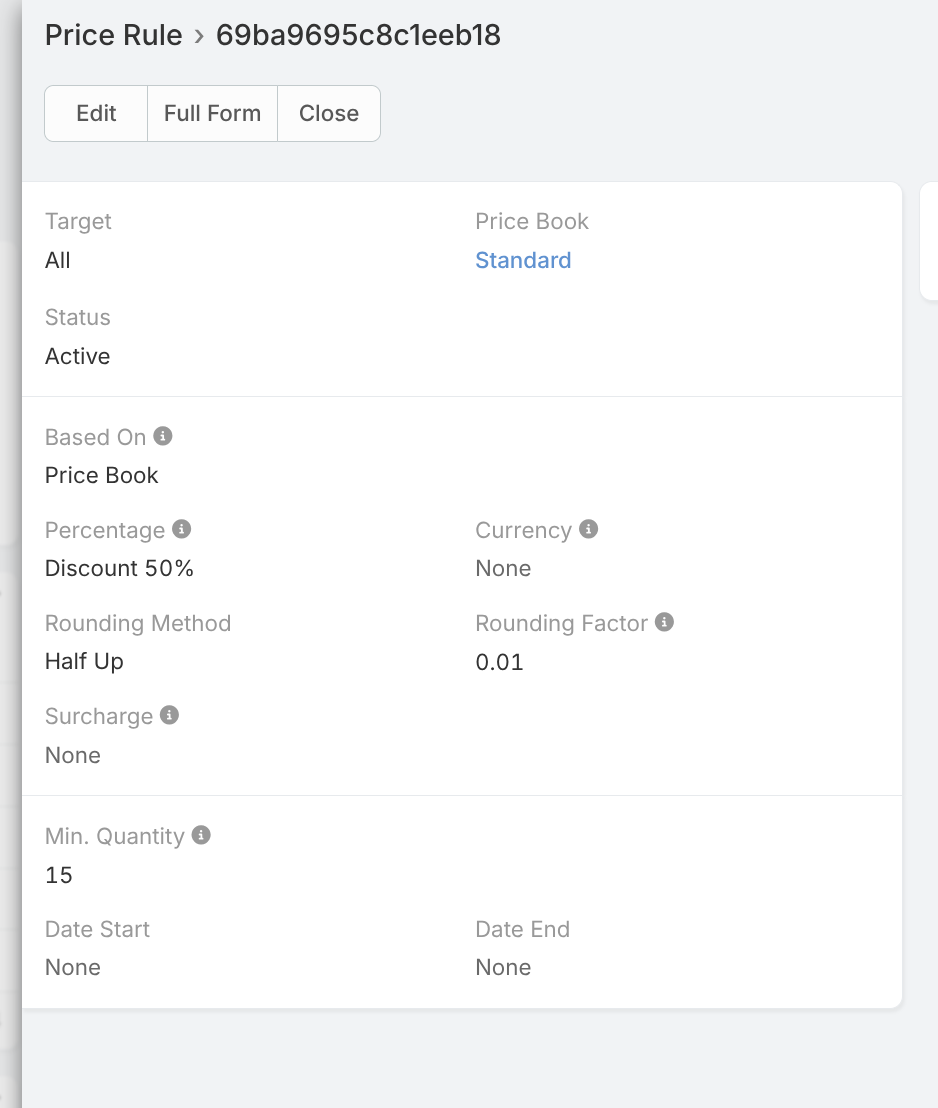
Task: Click the None value under Date Start
Action: [73, 967]
